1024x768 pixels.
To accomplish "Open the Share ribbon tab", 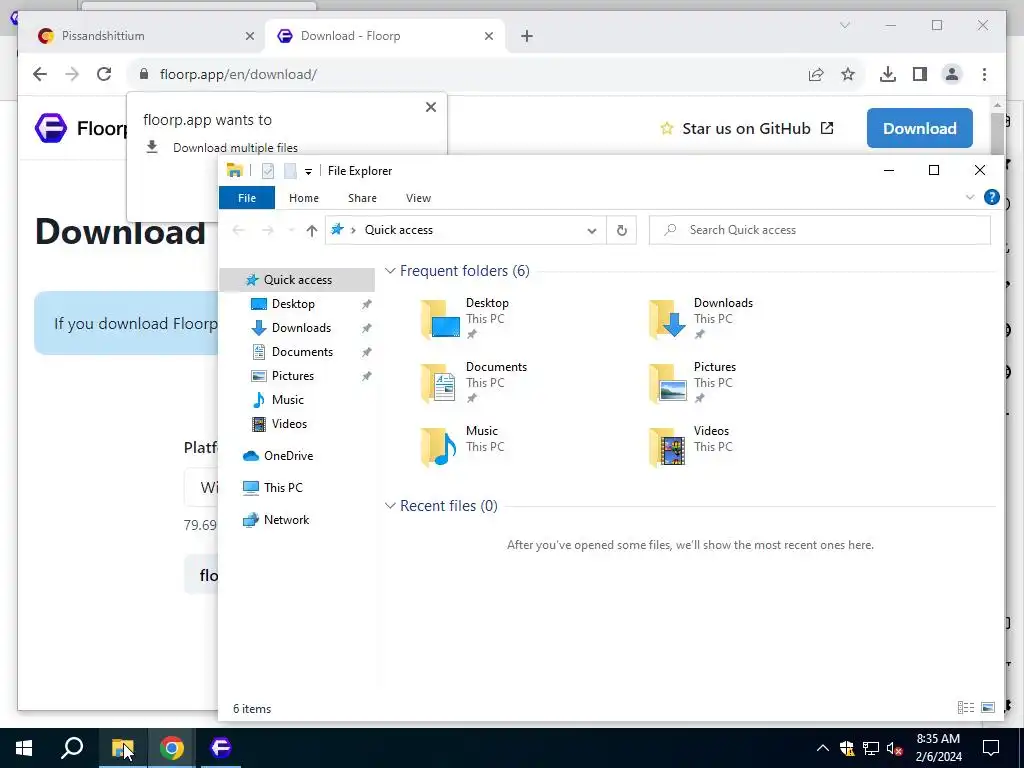I will 362,198.
